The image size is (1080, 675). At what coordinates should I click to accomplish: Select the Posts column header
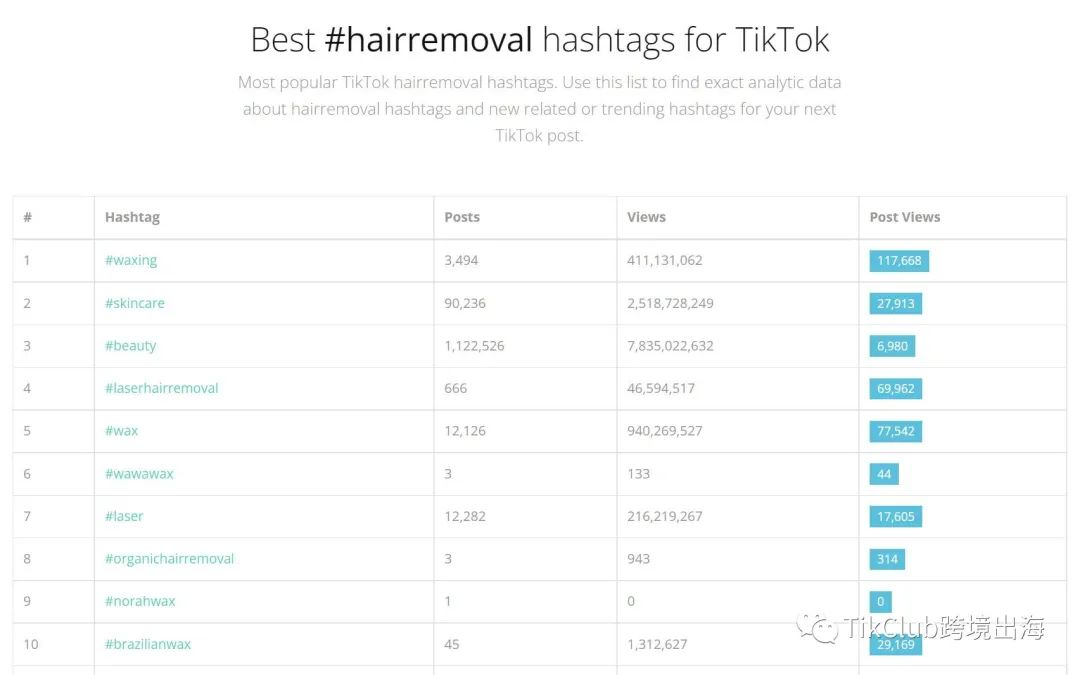point(462,218)
